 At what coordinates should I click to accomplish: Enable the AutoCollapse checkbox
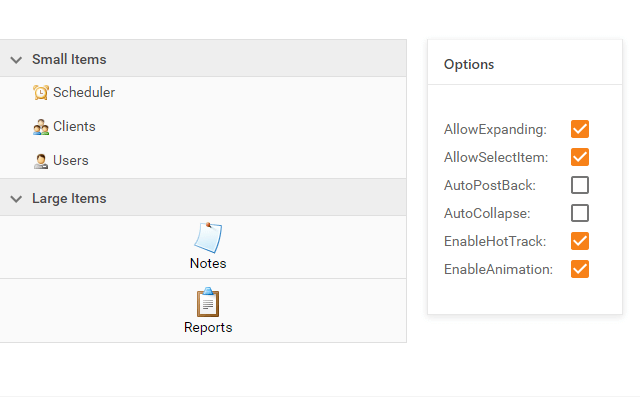click(x=580, y=213)
